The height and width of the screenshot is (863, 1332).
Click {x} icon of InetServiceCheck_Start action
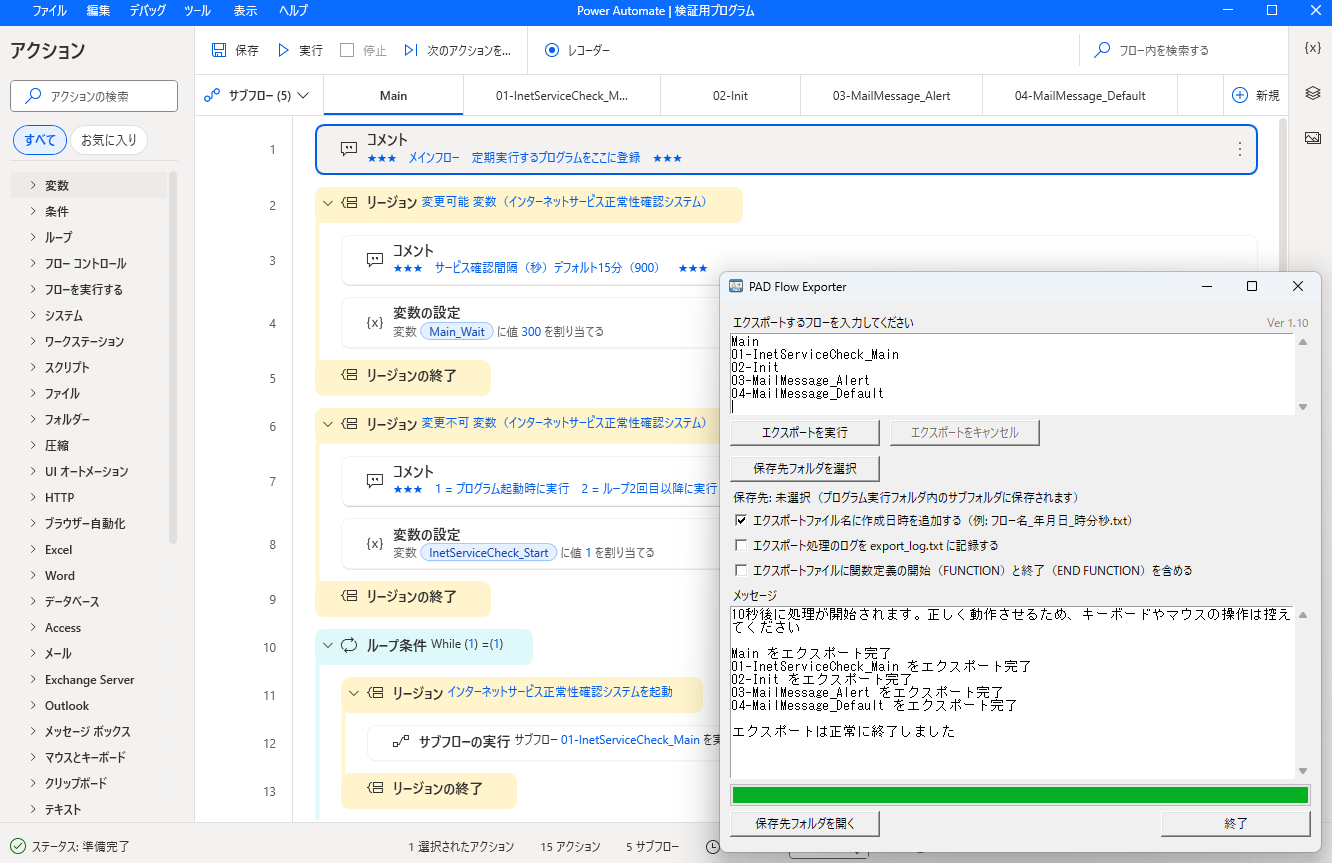tap(375, 543)
